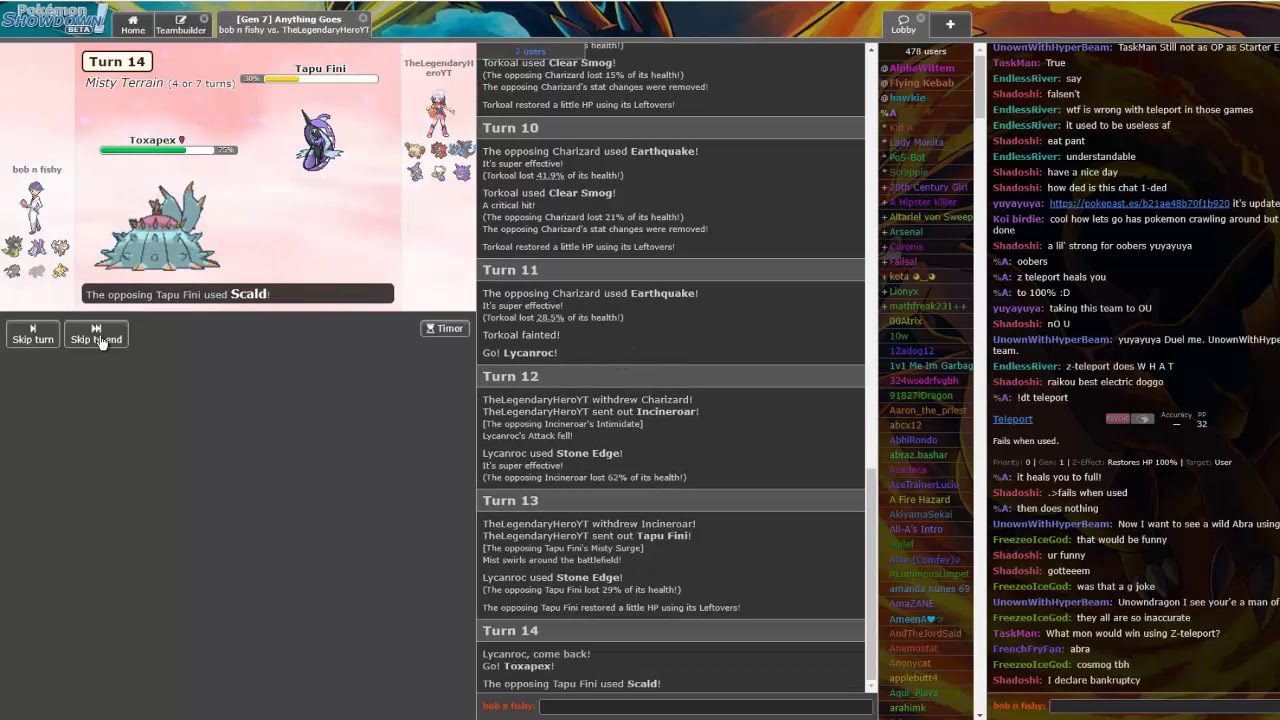The image size is (1280, 720).
Task: Select user Lady Monita in user list
Action: pos(916,143)
